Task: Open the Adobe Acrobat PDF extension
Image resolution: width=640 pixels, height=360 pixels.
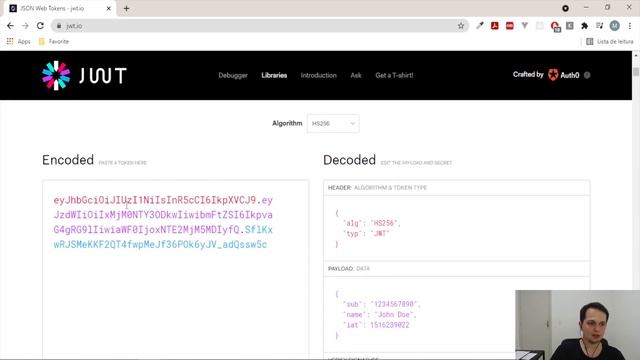Action: (495, 26)
